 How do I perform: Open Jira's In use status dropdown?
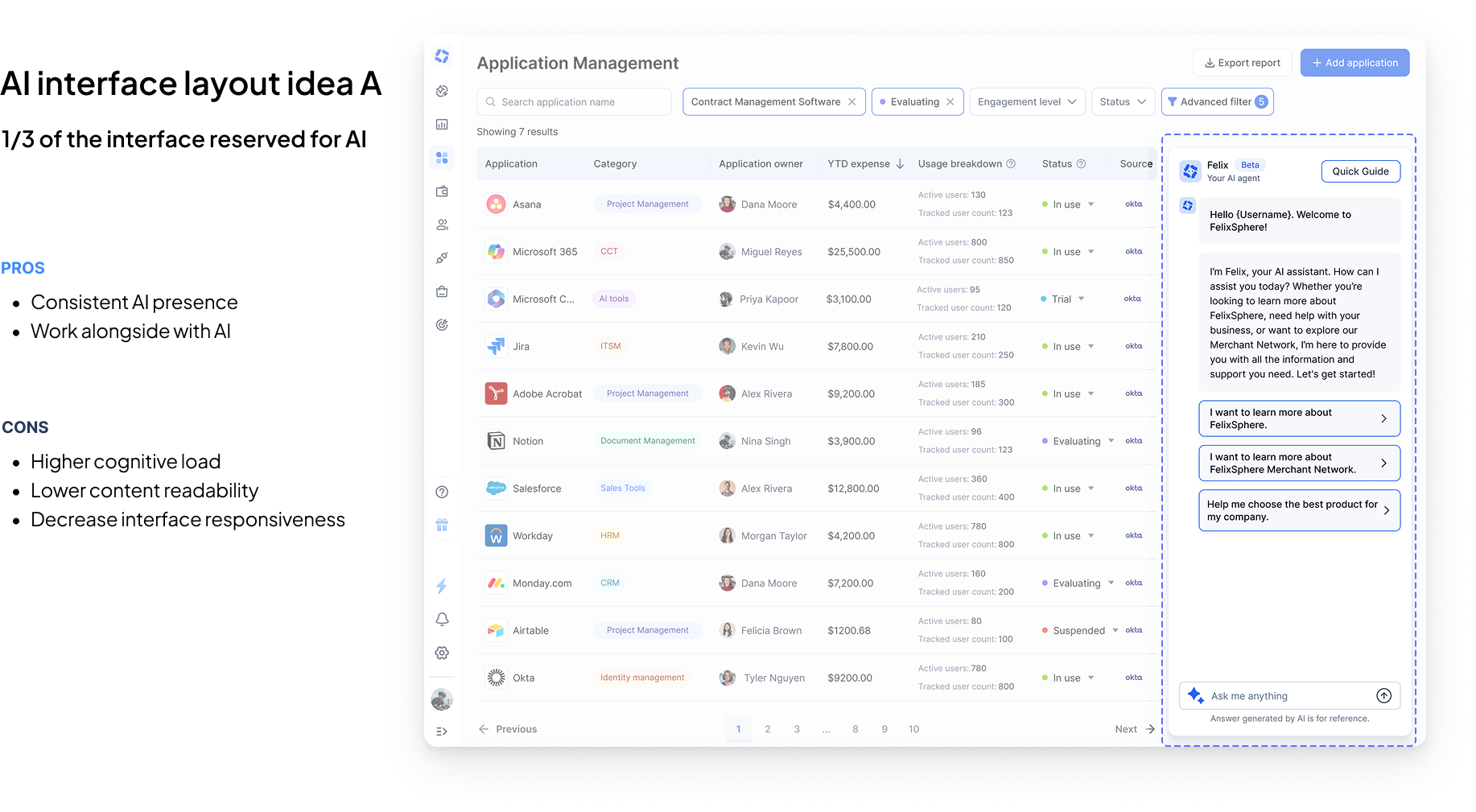tap(1091, 347)
